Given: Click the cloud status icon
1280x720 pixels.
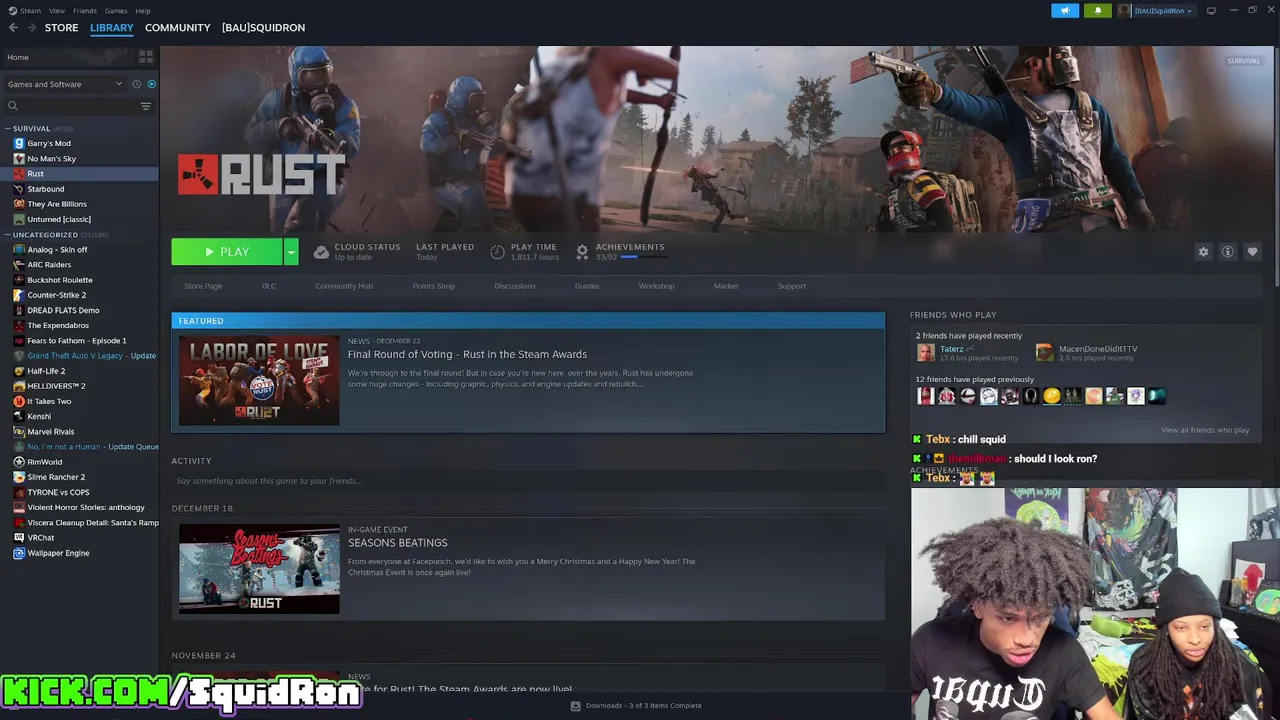Looking at the screenshot, I should (x=321, y=252).
